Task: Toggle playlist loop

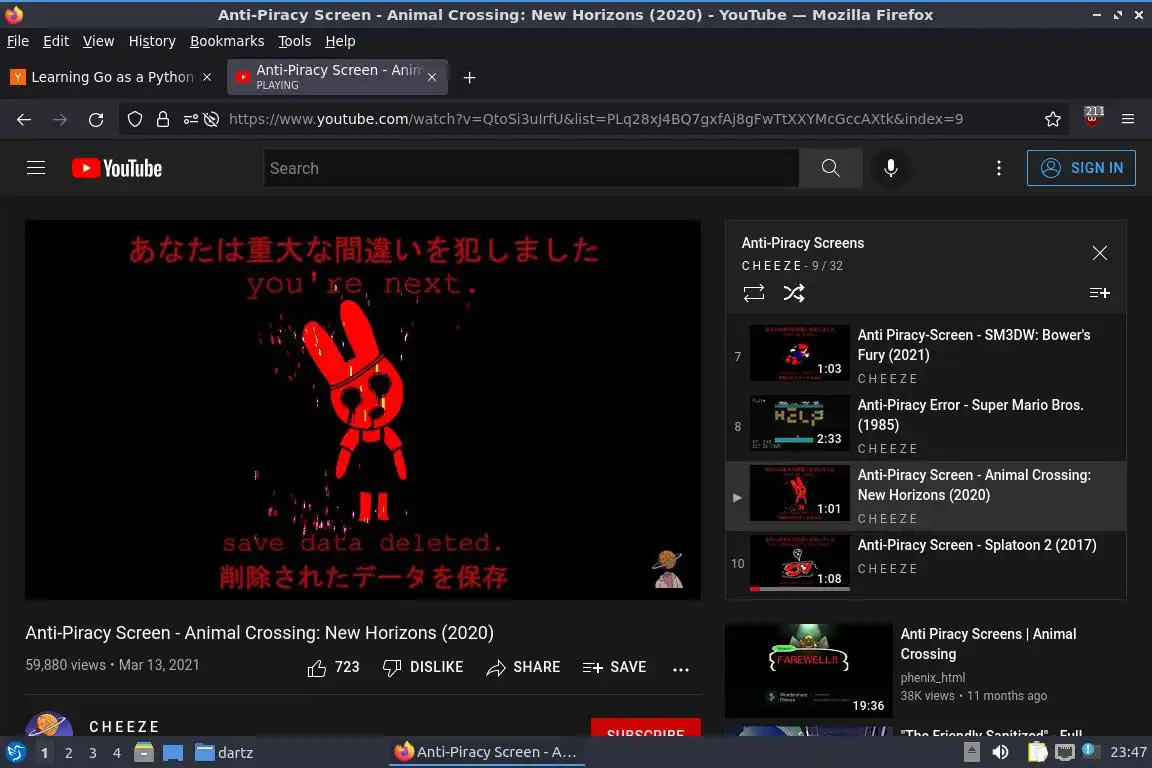Action: 754,293
